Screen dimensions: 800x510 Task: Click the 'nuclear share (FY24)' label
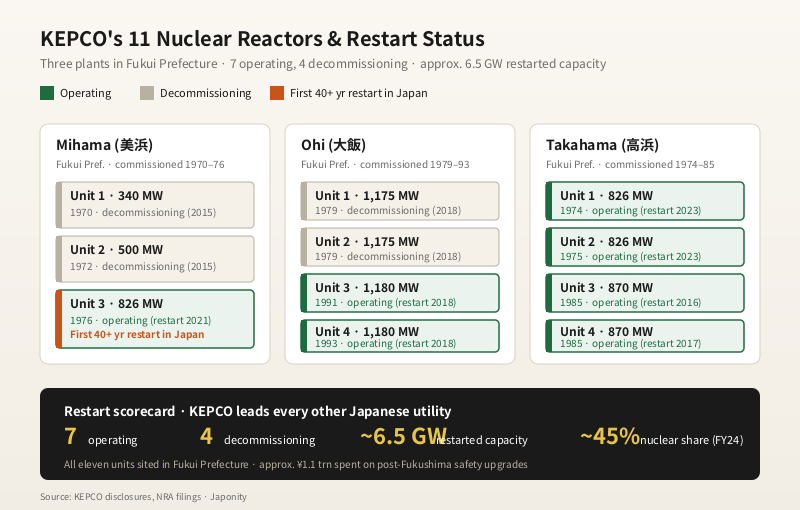point(691,440)
